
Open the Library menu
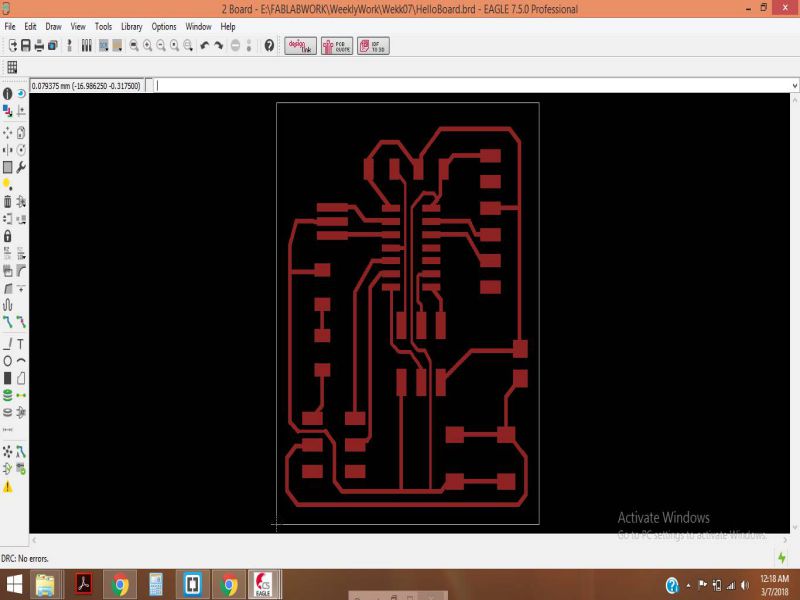[x=132, y=27]
